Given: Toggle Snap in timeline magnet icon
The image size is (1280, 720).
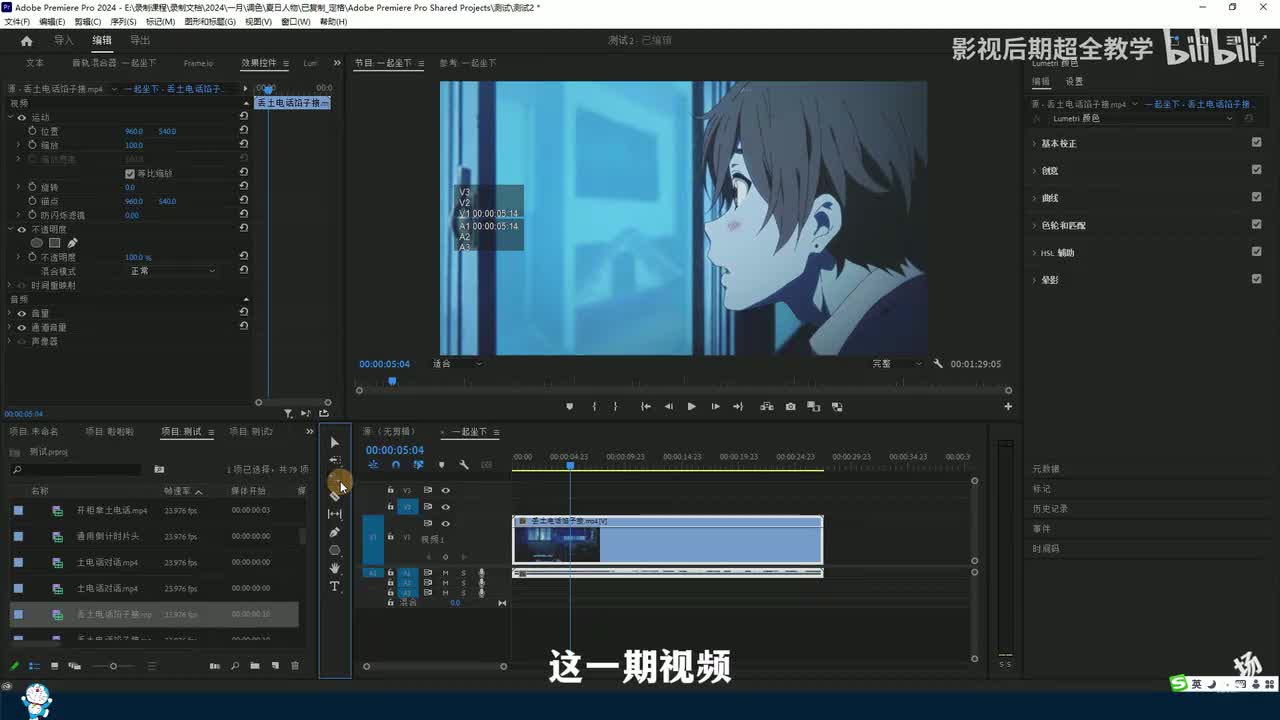Looking at the screenshot, I should 396,465.
